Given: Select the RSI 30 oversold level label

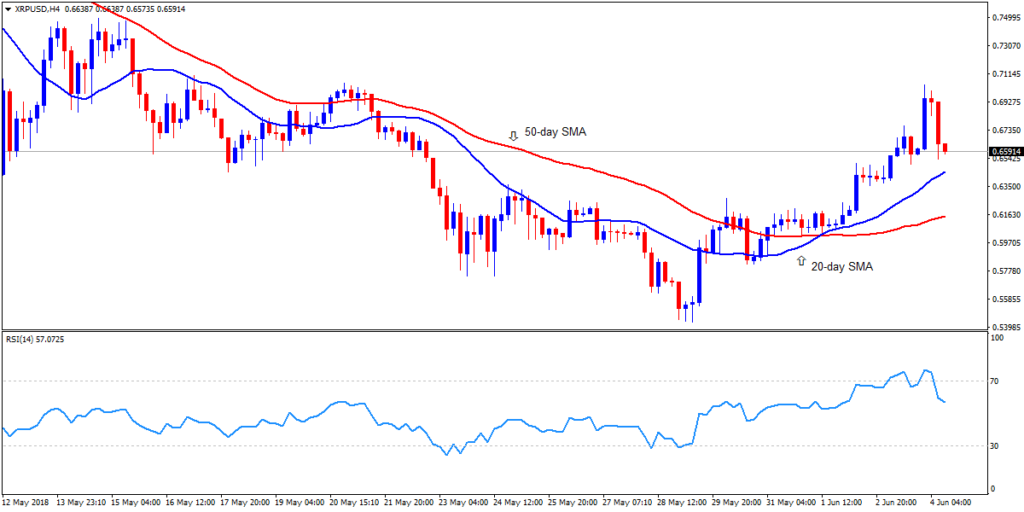Looking at the screenshot, I should tap(995, 446).
